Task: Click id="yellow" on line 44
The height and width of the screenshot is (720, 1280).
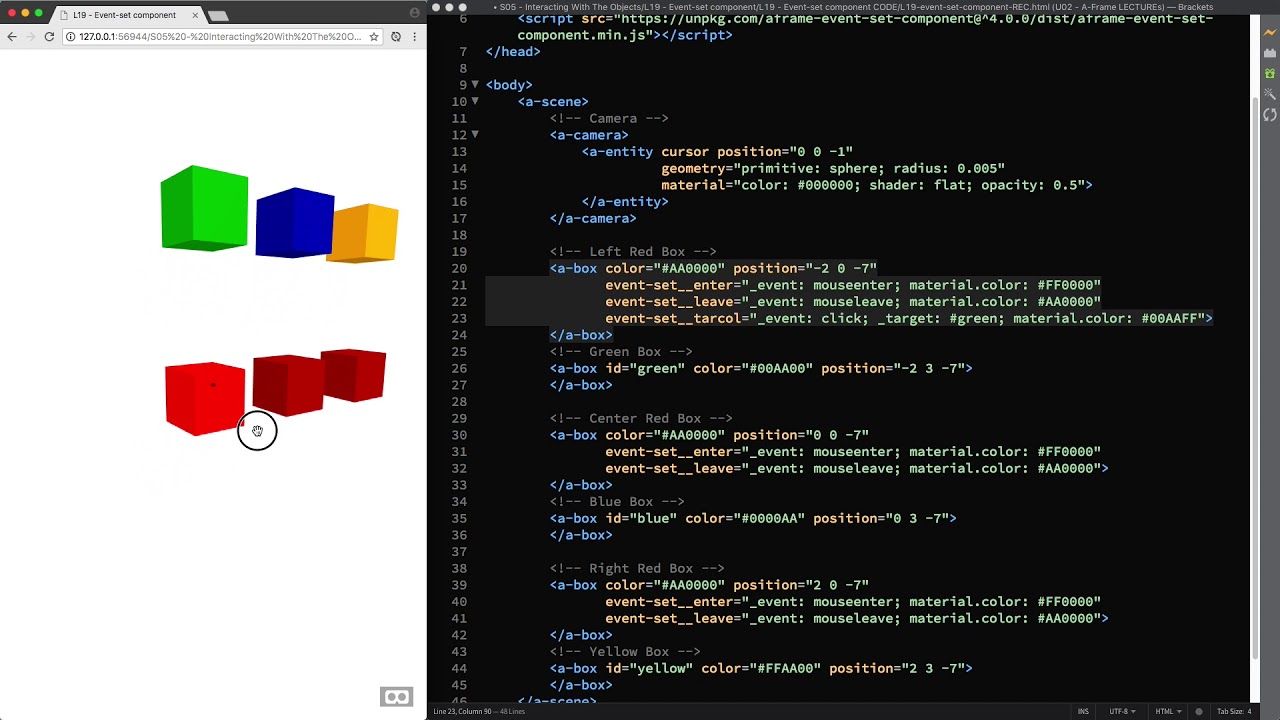Action: [x=648, y=668]
